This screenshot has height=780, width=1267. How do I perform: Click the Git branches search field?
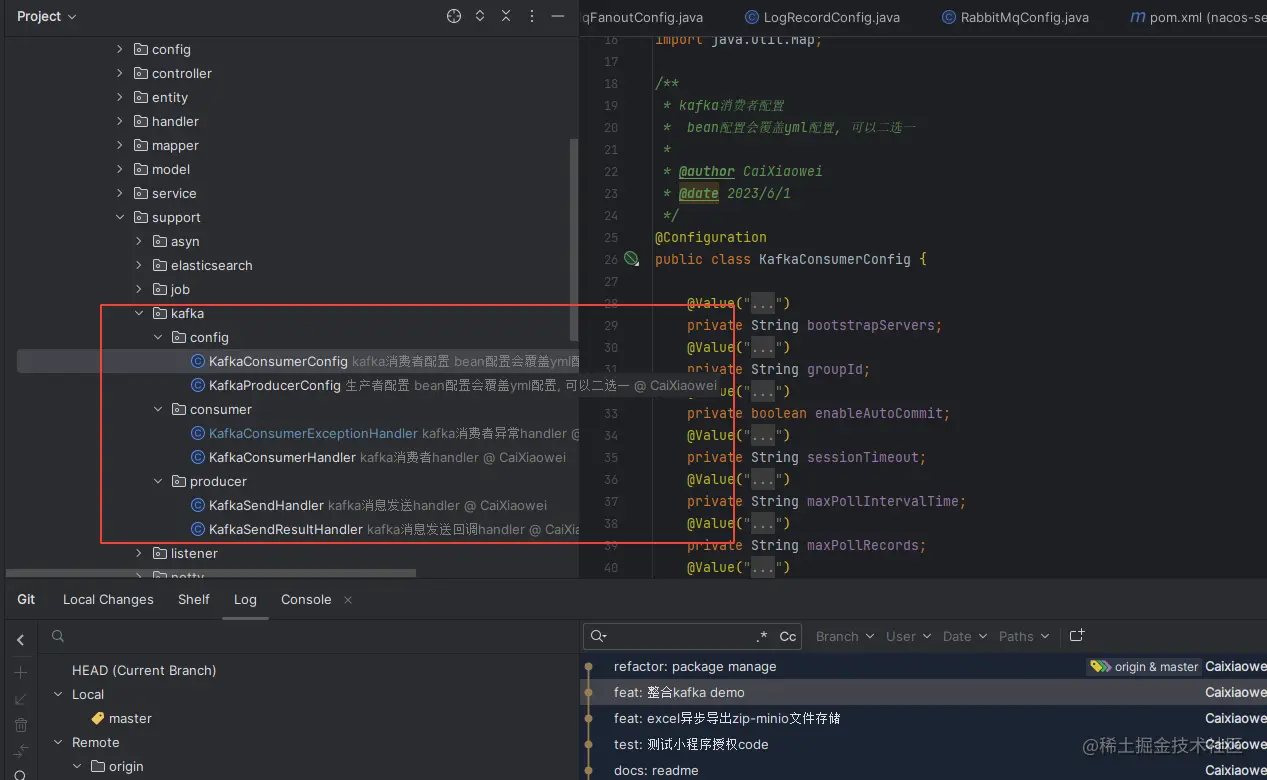point(310,636)
